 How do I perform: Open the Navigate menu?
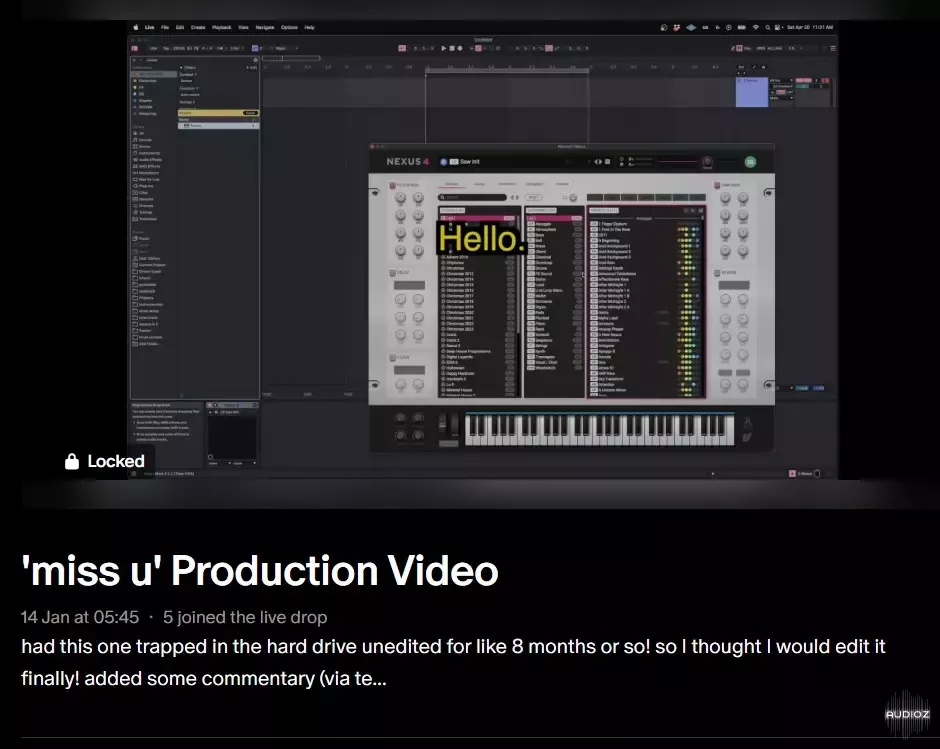point(264,28)
